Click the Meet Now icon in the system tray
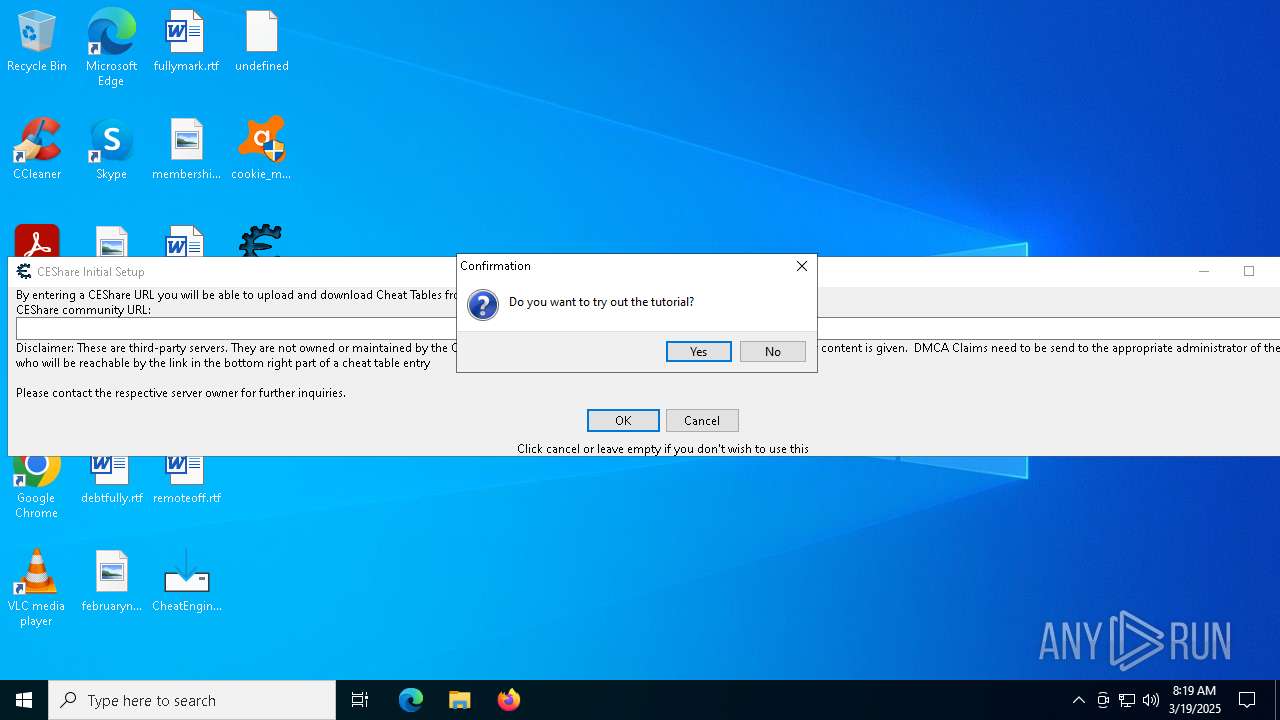Viewport: 1280px width, 720px height. point(1102,700)
